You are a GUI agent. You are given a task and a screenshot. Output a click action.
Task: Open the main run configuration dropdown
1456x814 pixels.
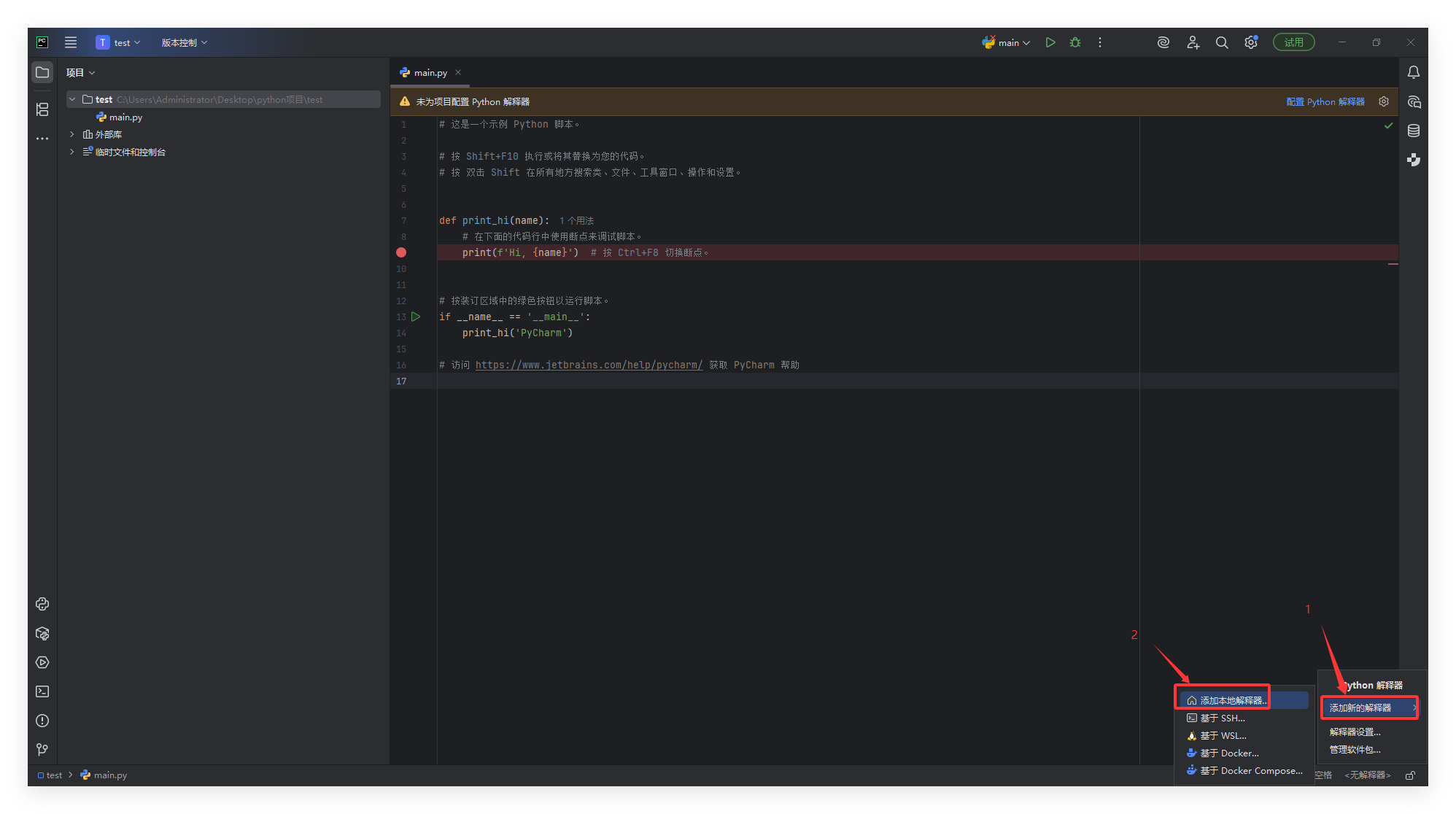coord(1007,42)
